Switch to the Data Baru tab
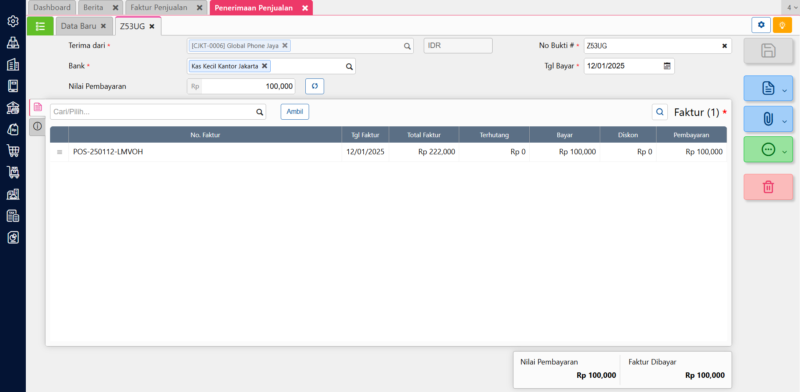This screenshot has height=392, width=800. (x=79, y=26)
